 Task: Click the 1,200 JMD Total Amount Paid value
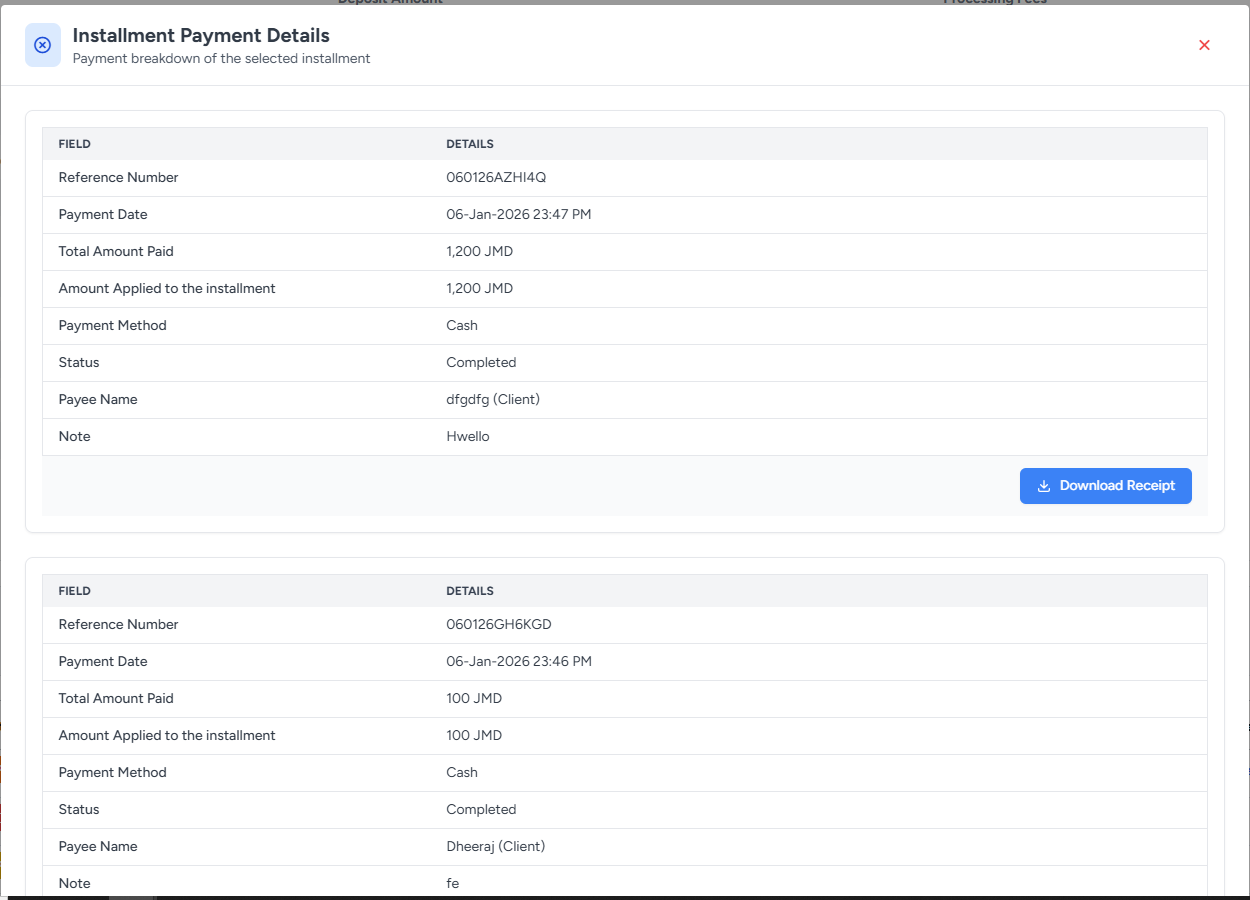[479, 252]
